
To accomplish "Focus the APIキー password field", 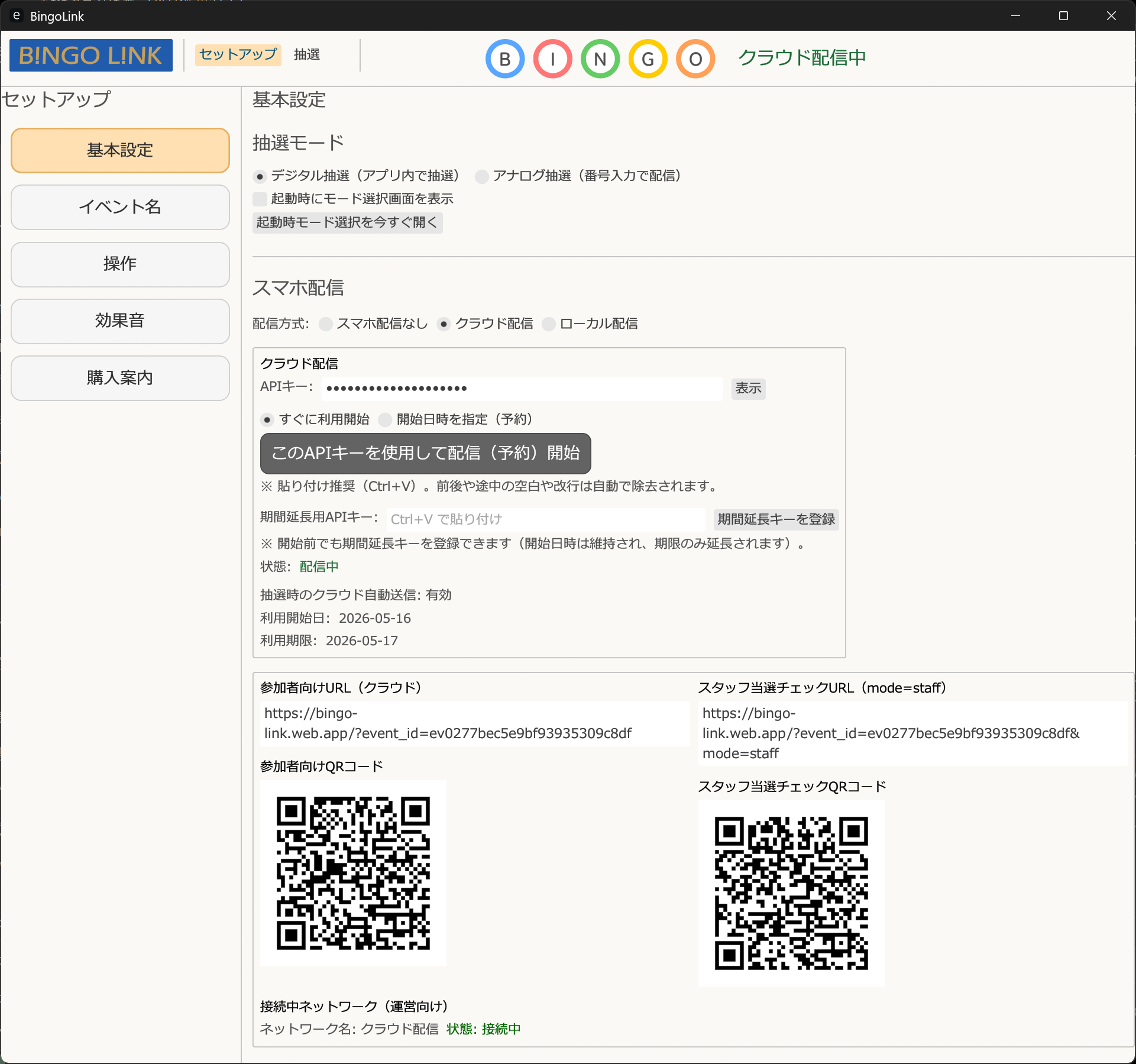I will 522,389.
